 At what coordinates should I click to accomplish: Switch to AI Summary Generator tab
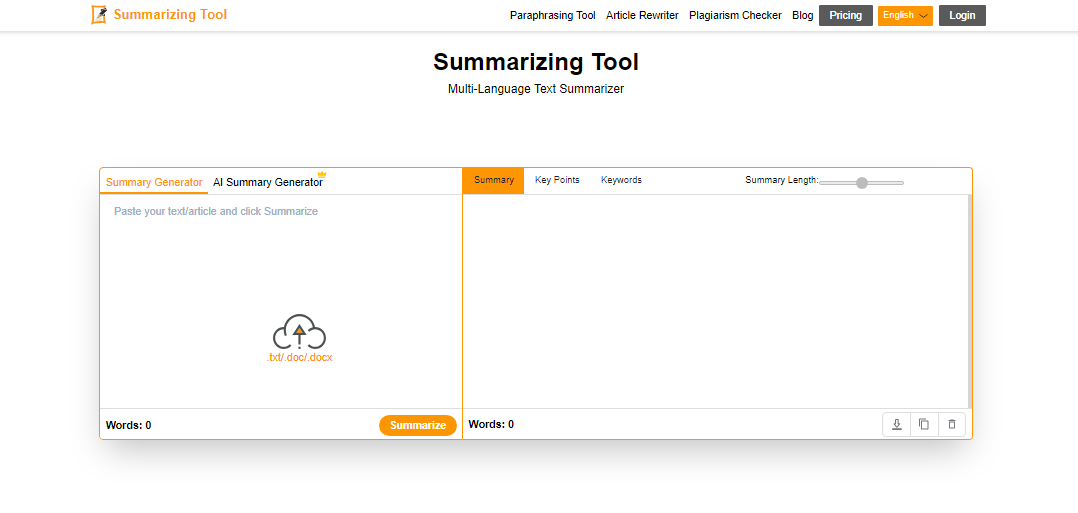pos(268,182)
